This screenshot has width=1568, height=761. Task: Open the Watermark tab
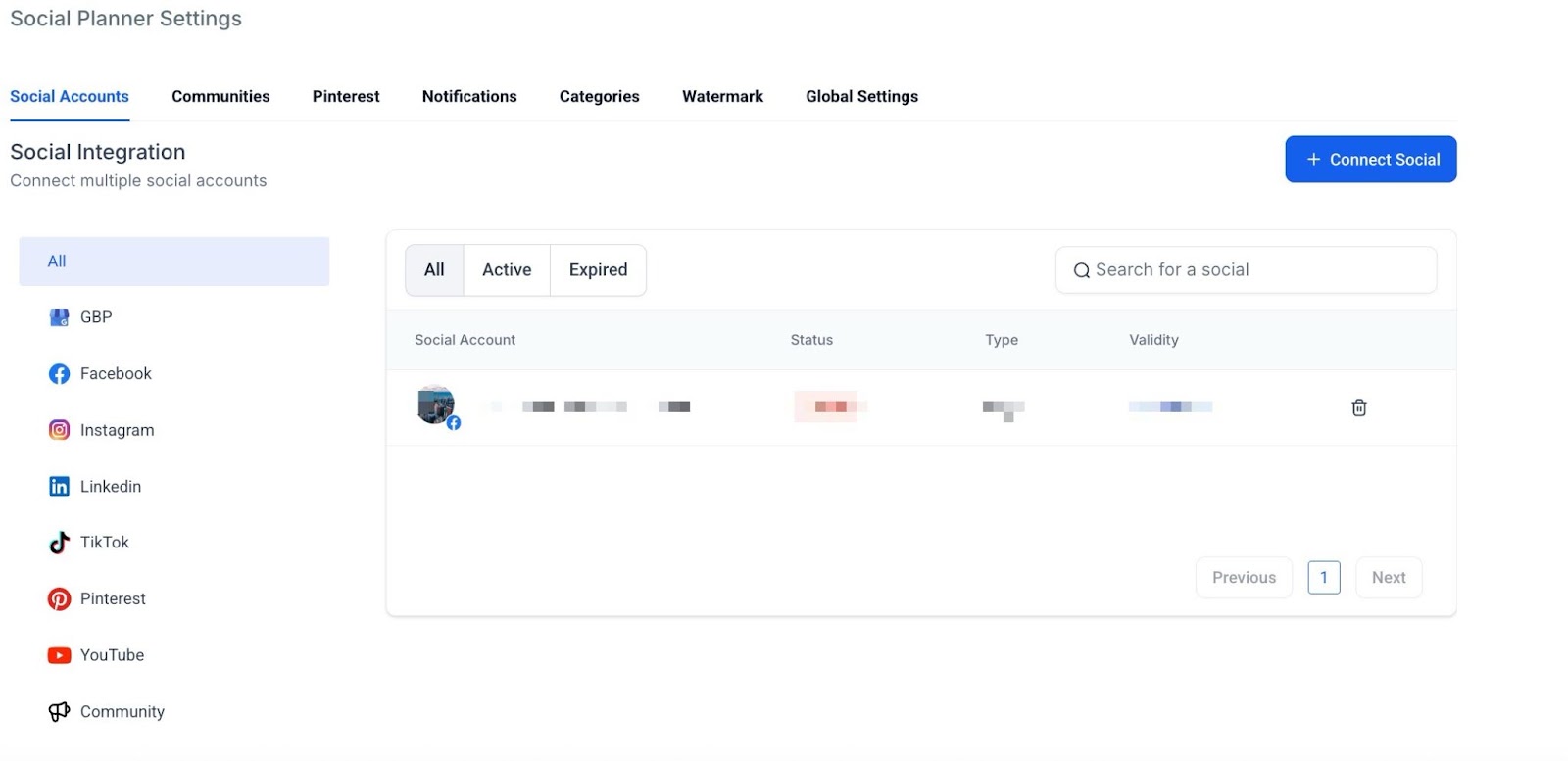pyautogui.click(x=722, y=96)
